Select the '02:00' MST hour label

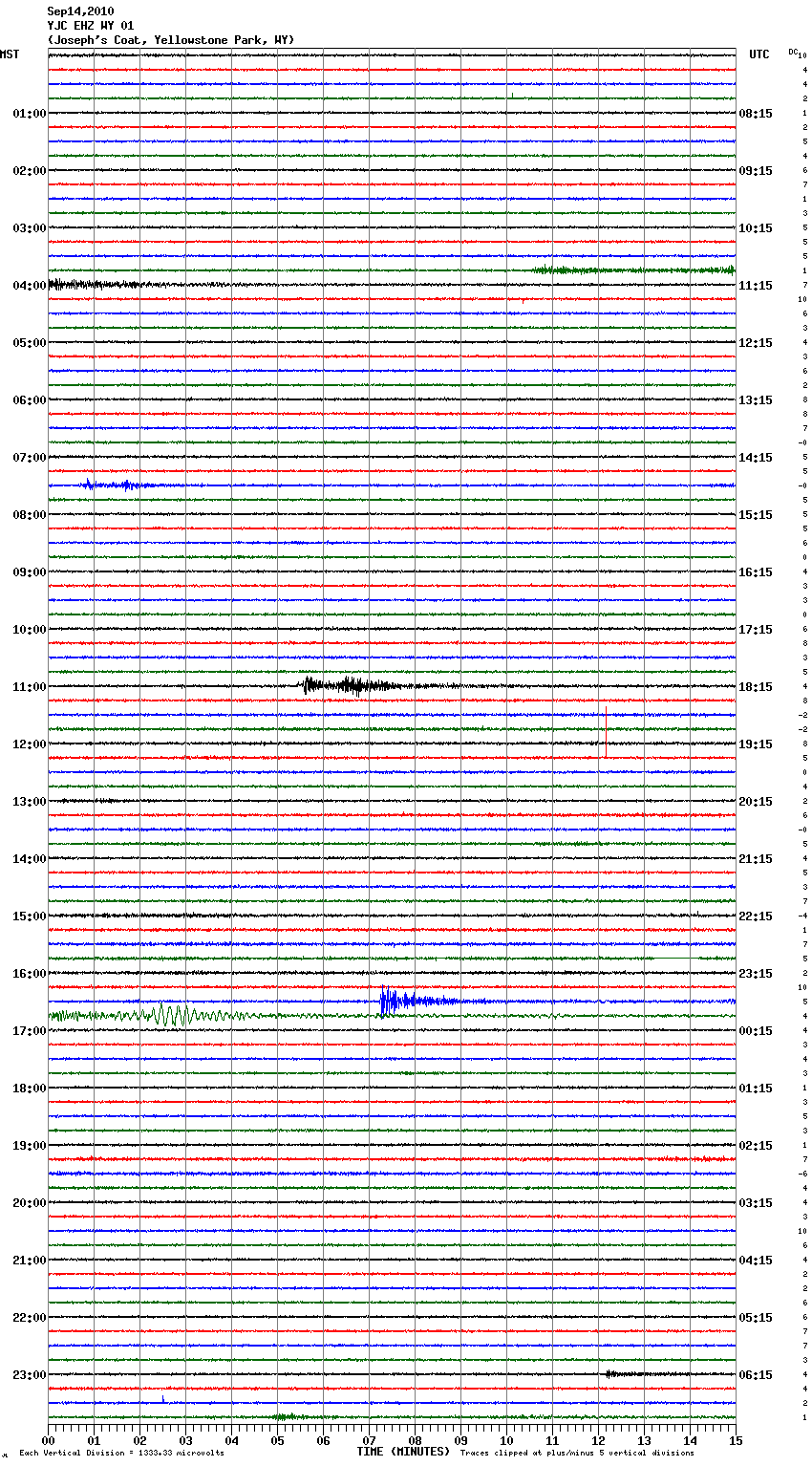point(30,171)
